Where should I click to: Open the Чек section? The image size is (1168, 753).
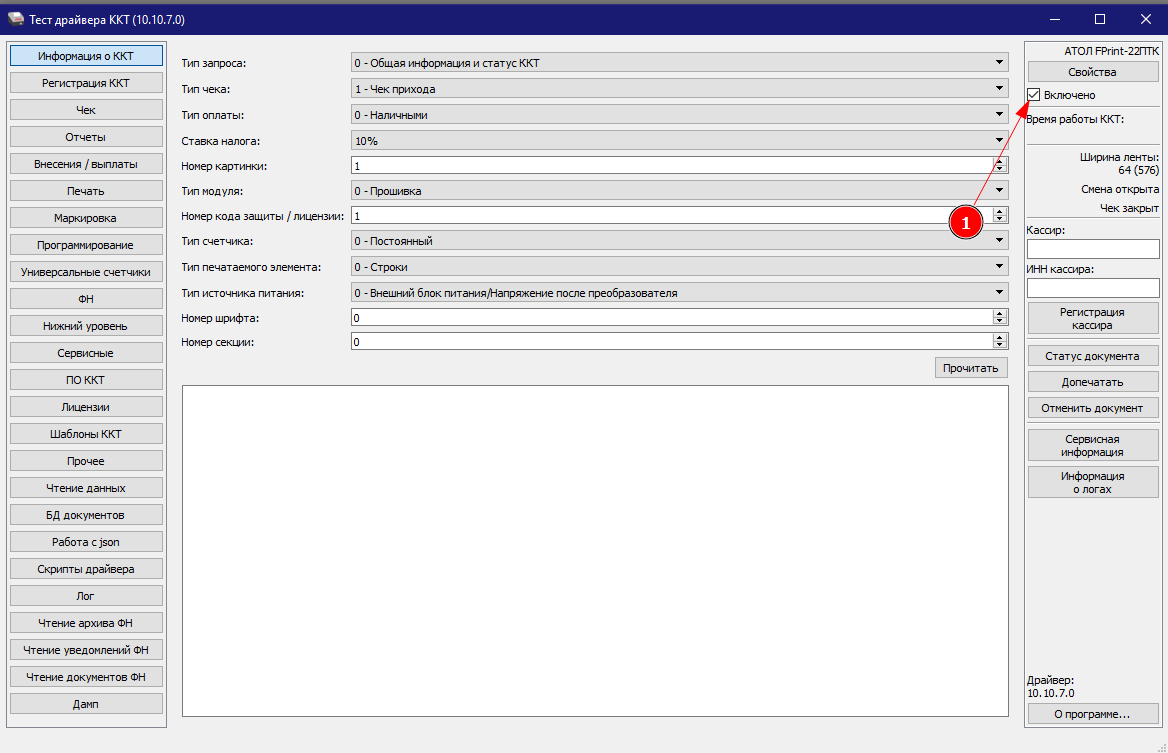tap(86, 109)
